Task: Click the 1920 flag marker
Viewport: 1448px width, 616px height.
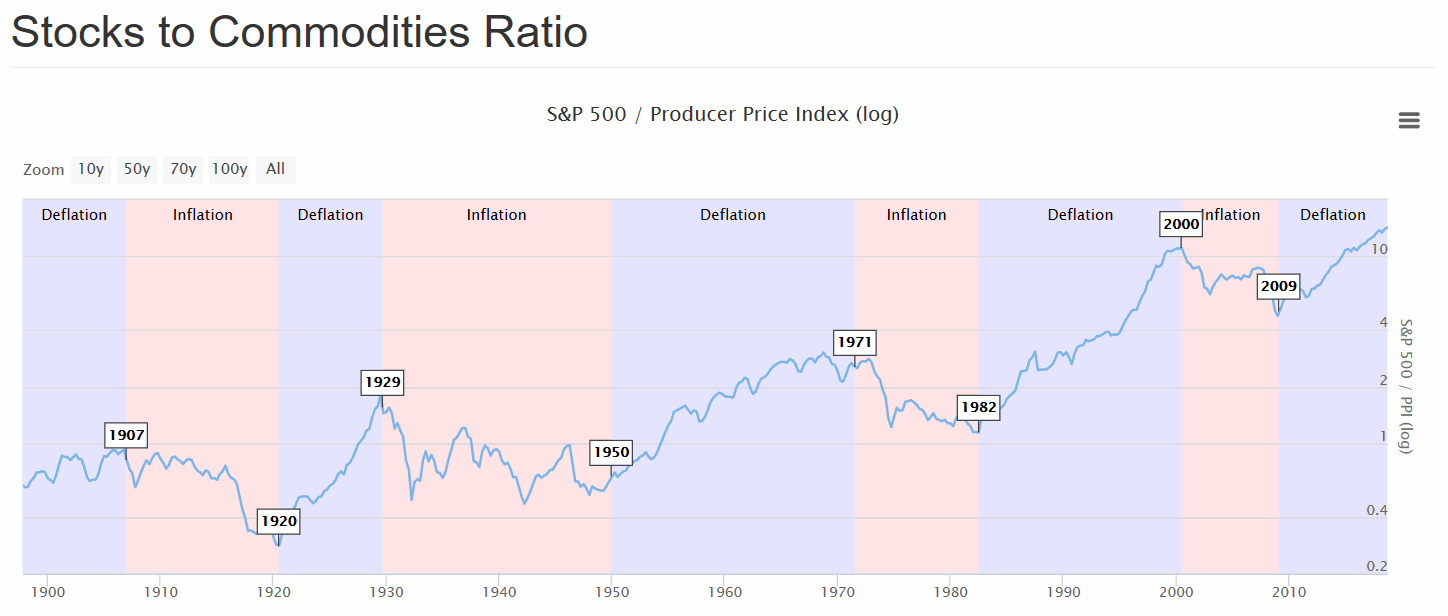Action: [x=279, y=521]
